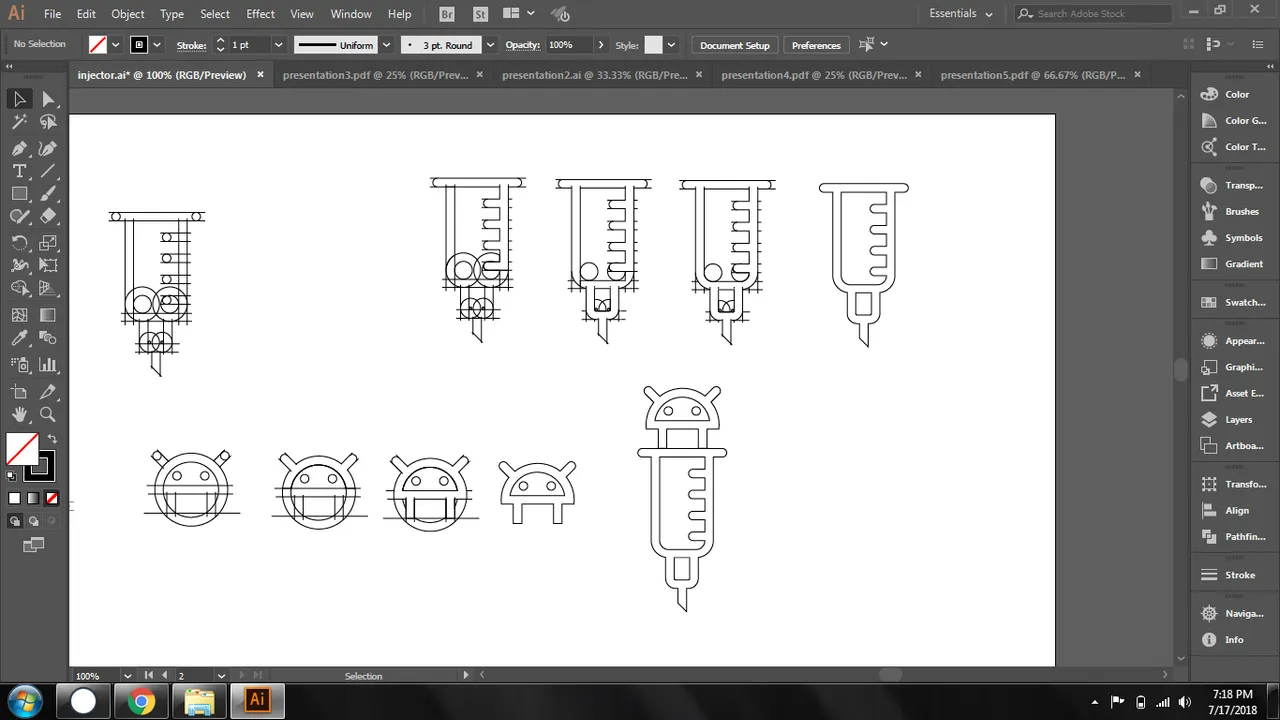Set paint mode to None
Image resolution: width=1280 pixels, height=720 pixels.
(52, 498)
